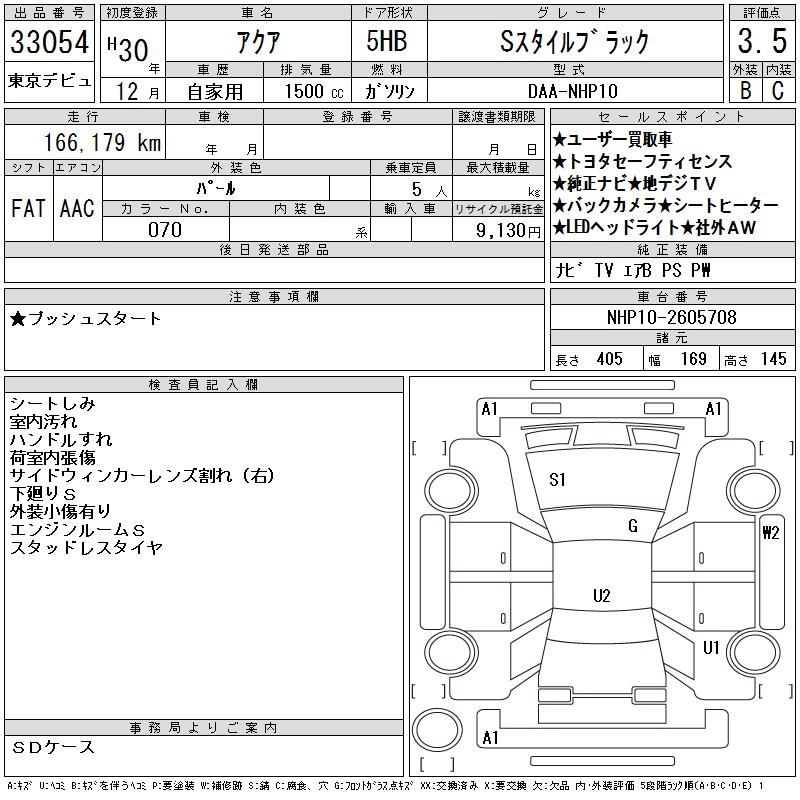The width and height of the screenshot is (800, 800).
Task: Click the color number 070 field
Action: pyautogui.click(x=165, y=230)
